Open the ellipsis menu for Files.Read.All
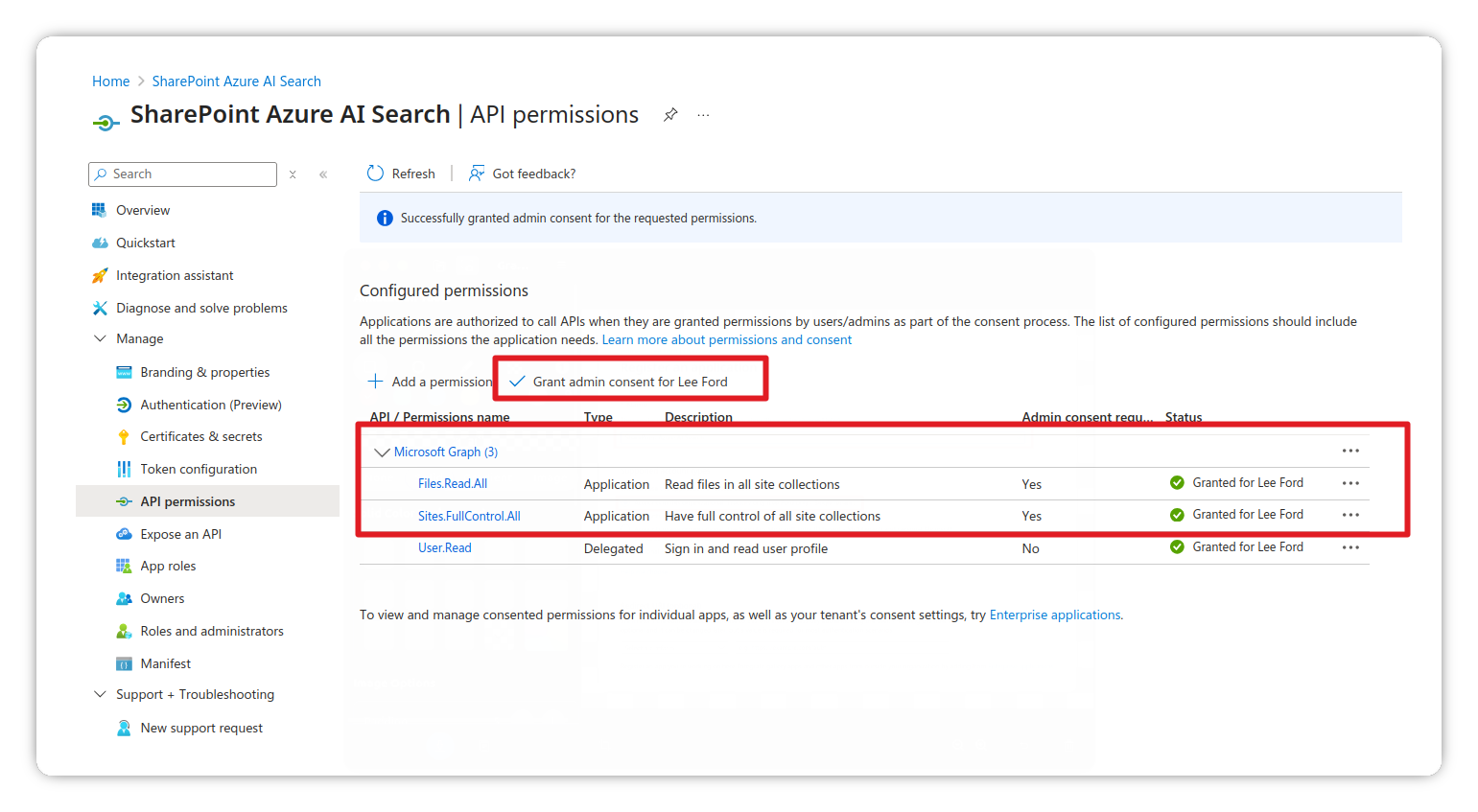This screenshot has width=1478, height=812. [x=1350, y=483]
